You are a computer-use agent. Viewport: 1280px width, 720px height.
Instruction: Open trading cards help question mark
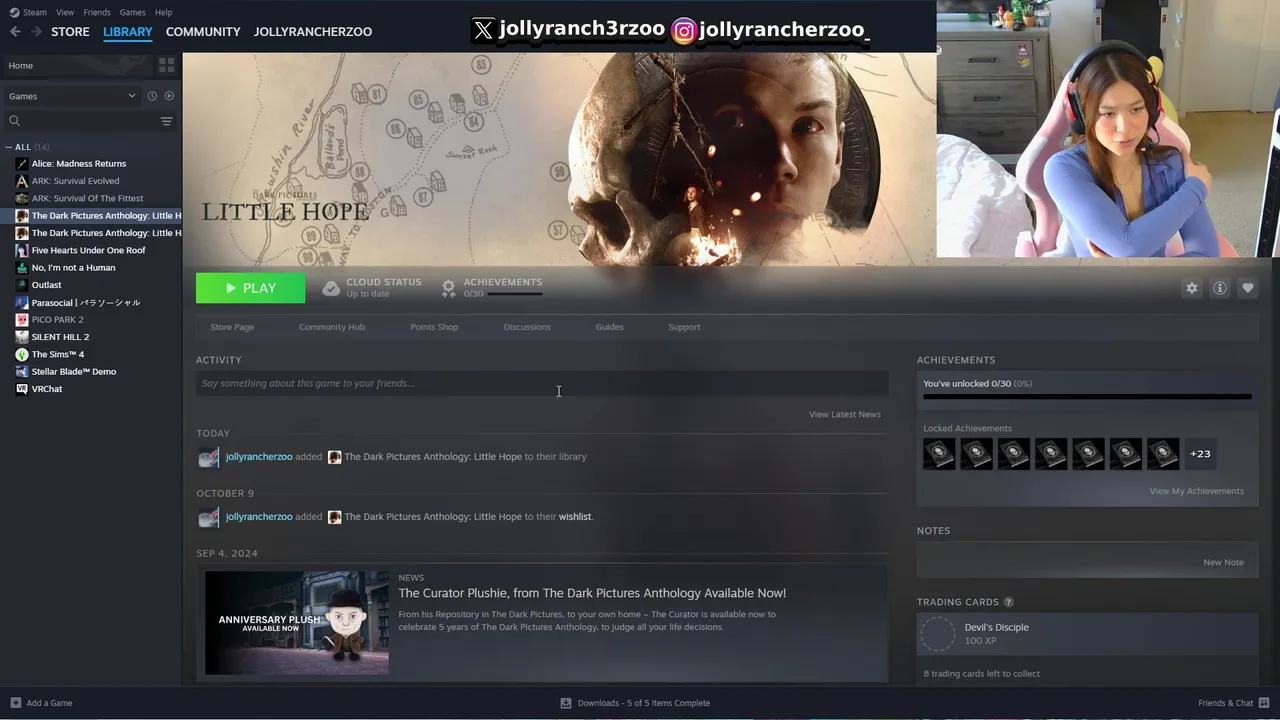tap(1008, 602)
